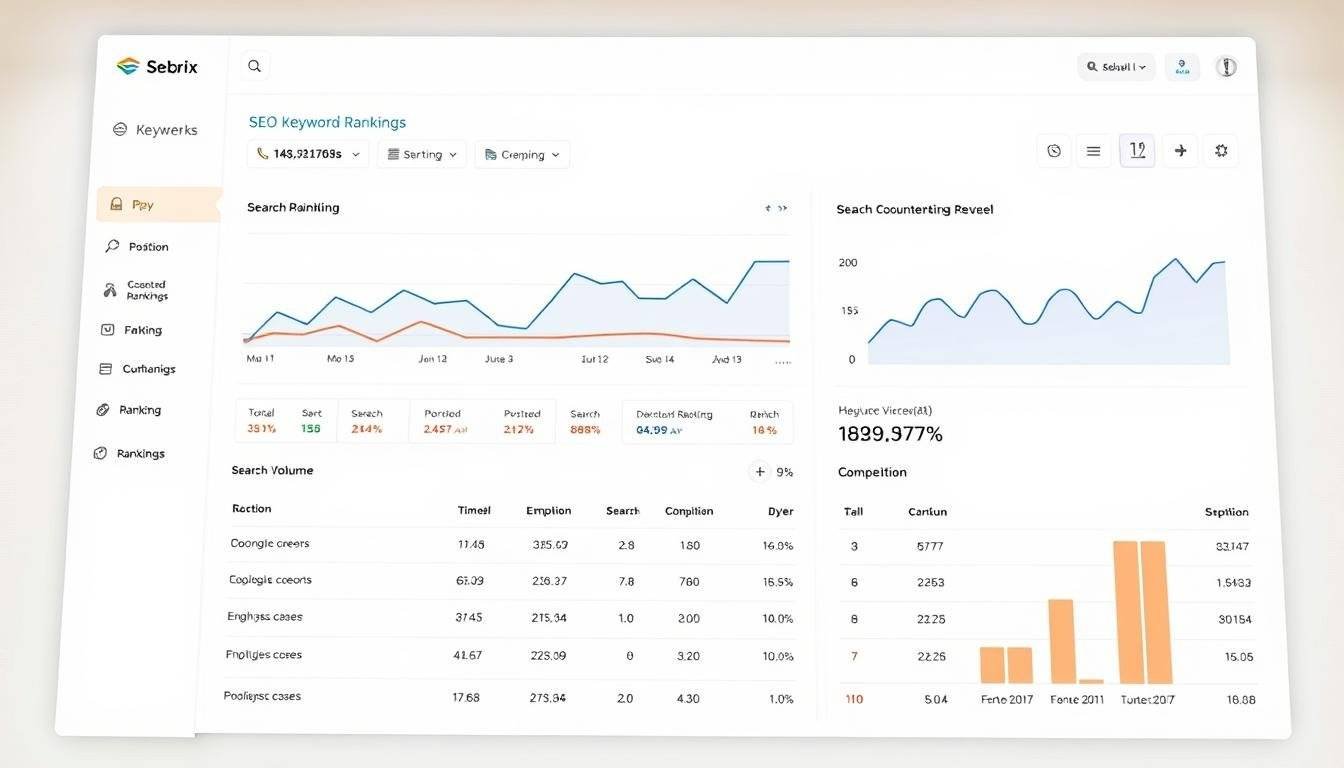The width and height of the screenshot is (1344, 768).
Task: Expand the Serting dropdown
Action: coord(421,154)
